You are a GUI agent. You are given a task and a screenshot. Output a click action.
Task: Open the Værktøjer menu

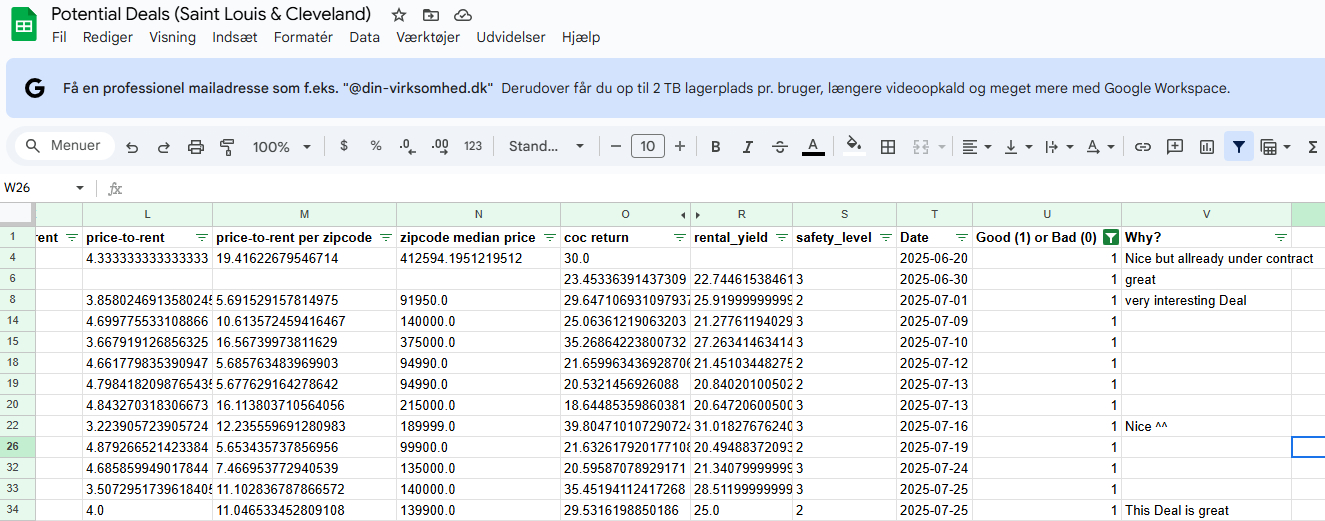[428, 37]
